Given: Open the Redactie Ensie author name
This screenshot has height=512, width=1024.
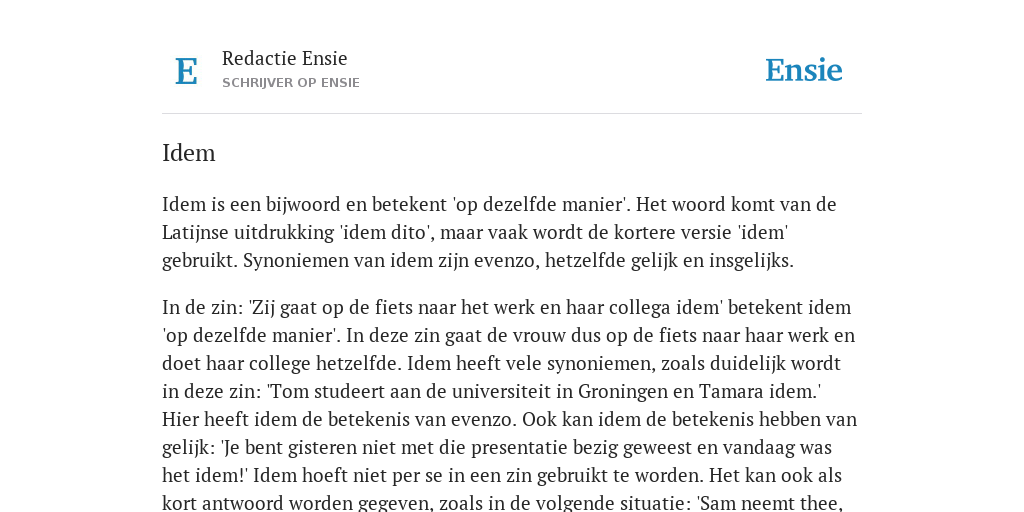Looking at the screenshot, I should [284, 58].
